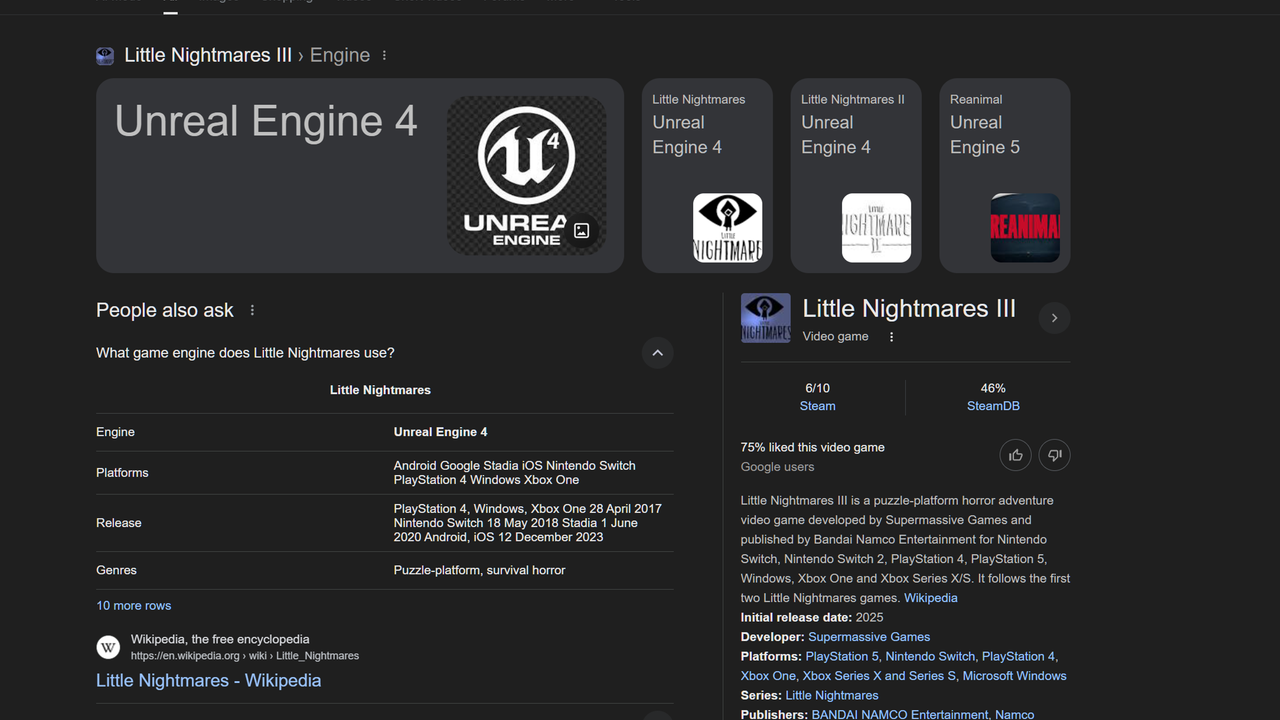This screenshot has height=720, width=1280.
Task: Click the Little Nightmares II cover icon
Action: [x=877, y=228]
